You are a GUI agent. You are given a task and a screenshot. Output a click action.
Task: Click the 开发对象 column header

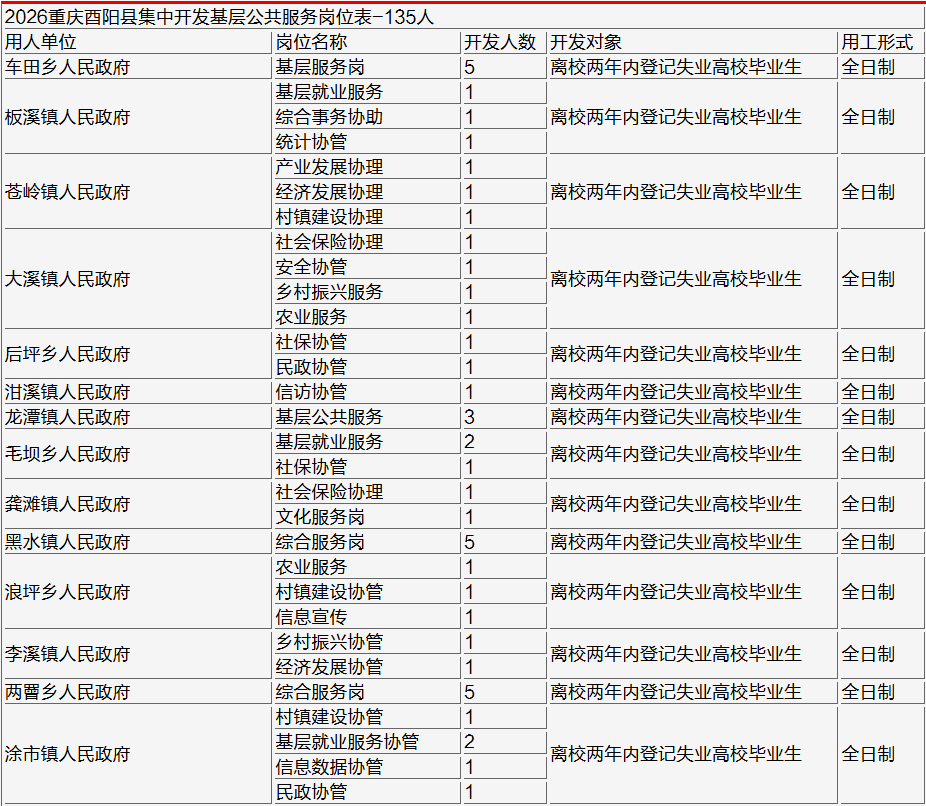pyautogui.click(x=693, y=42)
